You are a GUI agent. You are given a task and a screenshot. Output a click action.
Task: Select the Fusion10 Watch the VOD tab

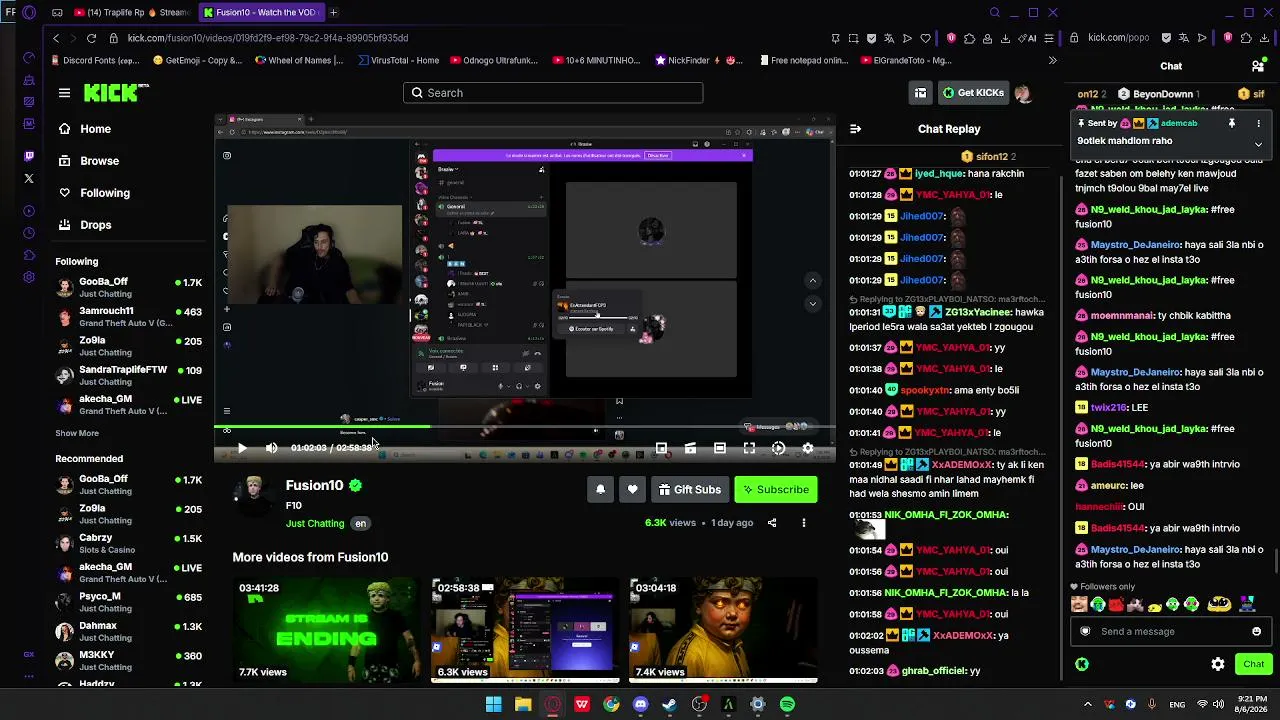pos(260,13)
